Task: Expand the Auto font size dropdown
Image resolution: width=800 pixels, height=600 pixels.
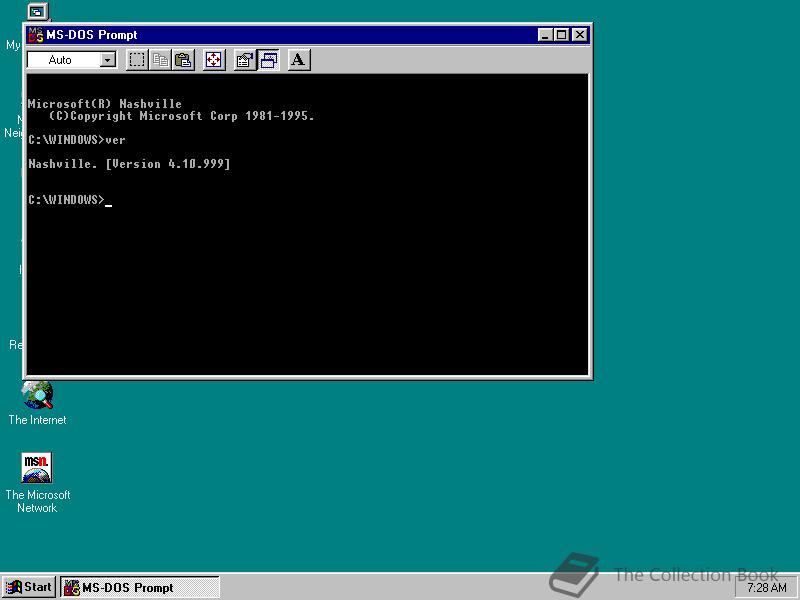Action: (107, 60)
